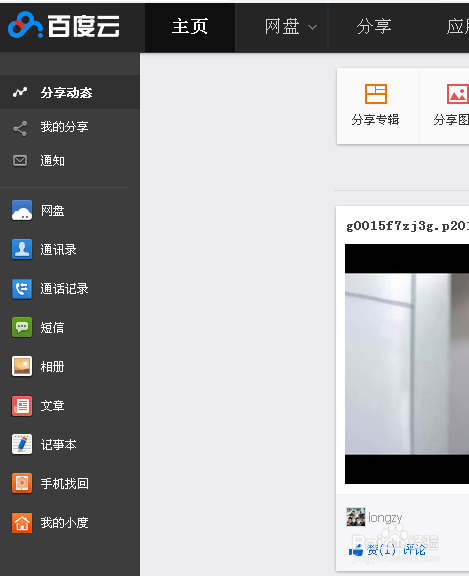Click the 相册 photo album icon

22,366
